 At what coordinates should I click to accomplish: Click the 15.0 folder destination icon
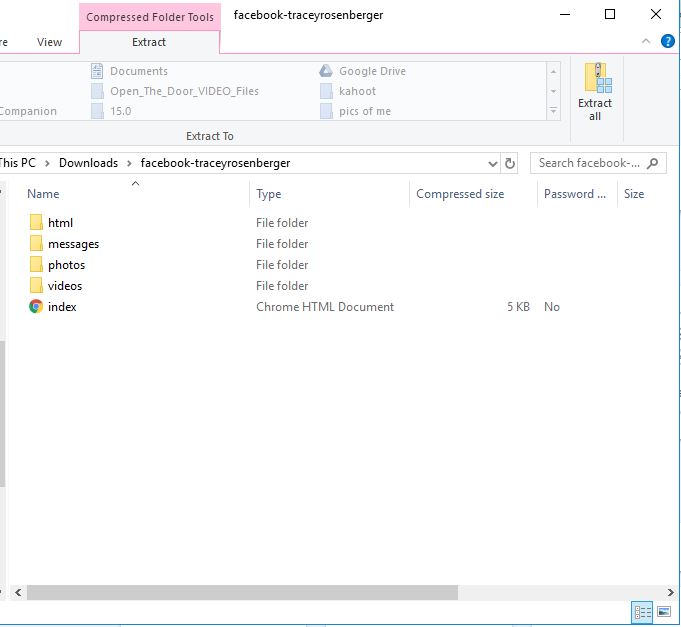97,111
